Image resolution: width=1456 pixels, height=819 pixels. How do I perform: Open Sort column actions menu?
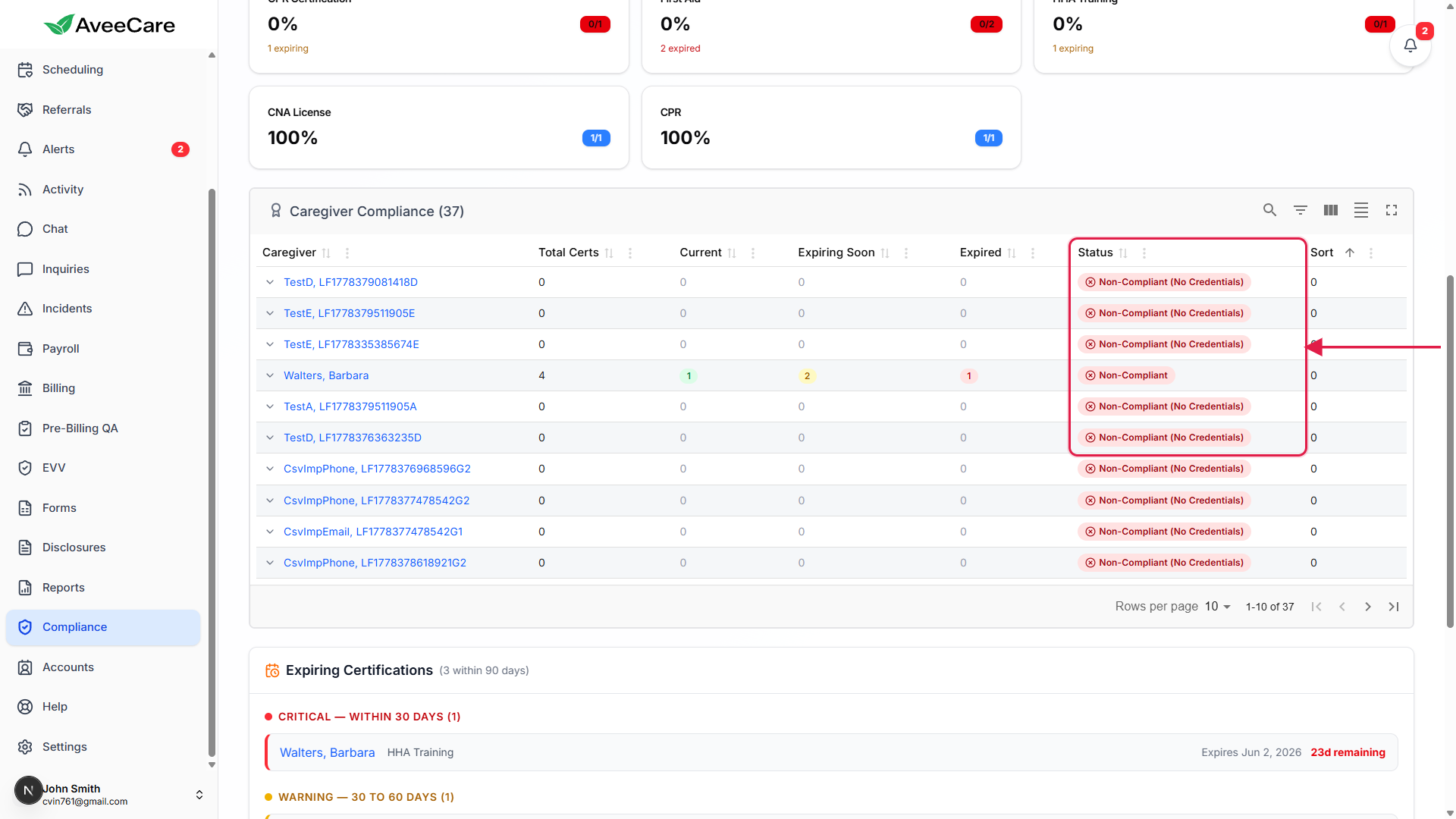[x=1371, y=253]
